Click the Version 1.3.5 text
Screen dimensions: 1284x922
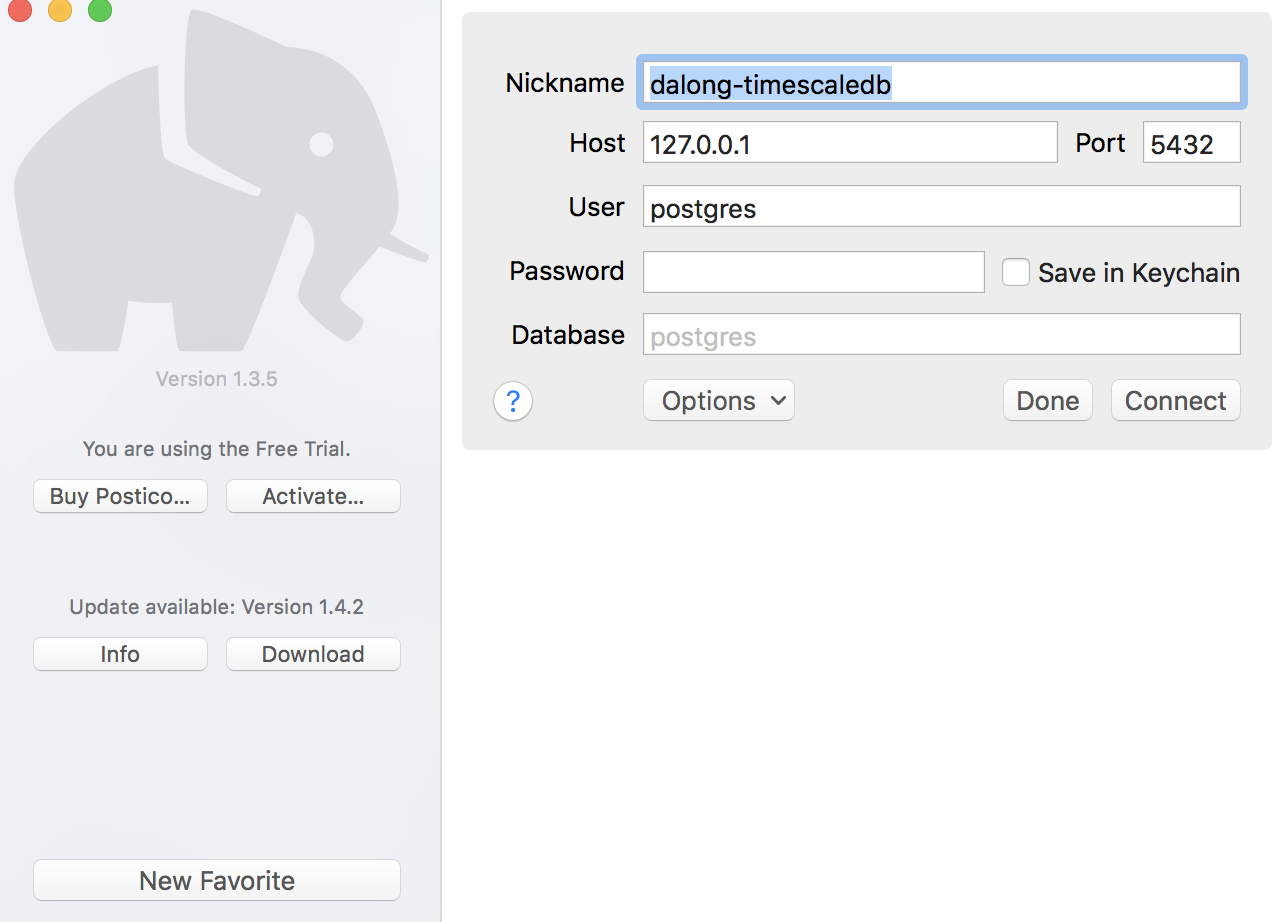tap(217, 379)
